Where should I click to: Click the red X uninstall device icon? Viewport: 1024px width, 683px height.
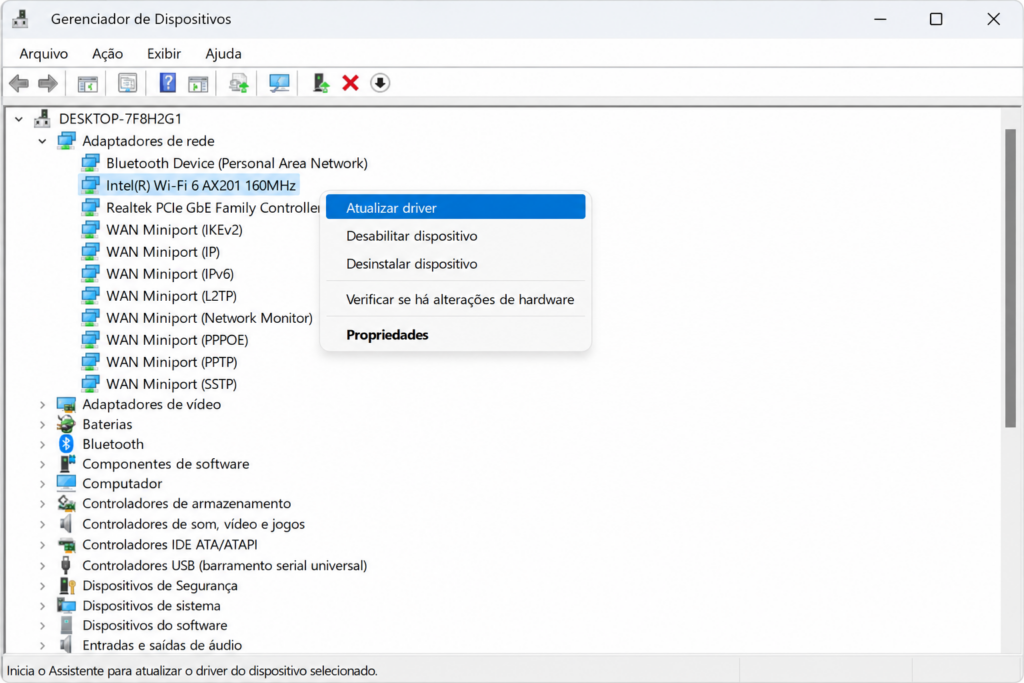(351, 83)
